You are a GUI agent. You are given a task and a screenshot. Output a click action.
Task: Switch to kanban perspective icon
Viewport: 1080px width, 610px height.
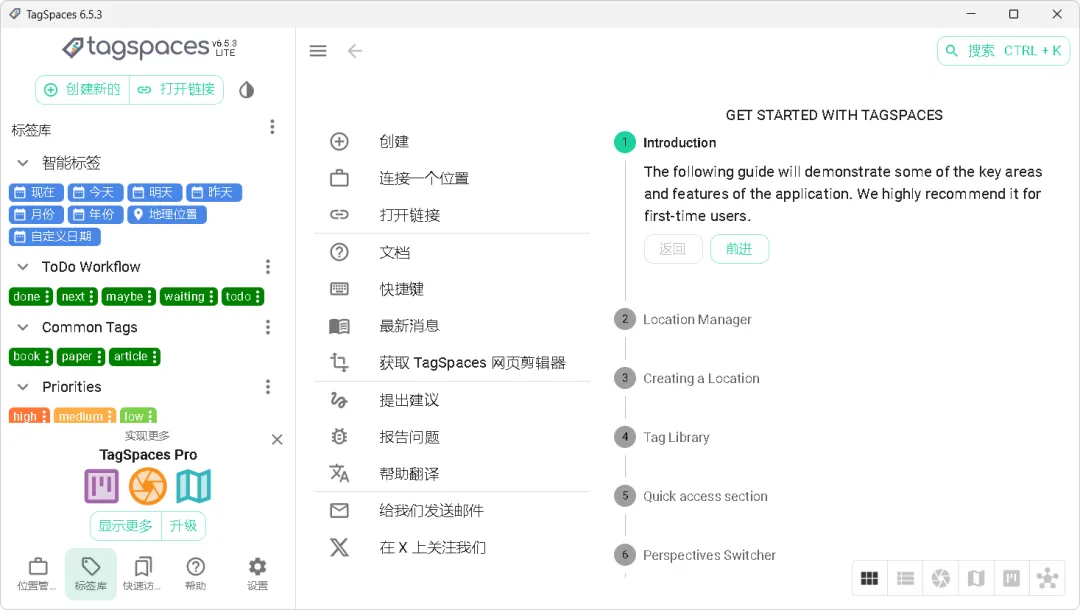point(1011,578)
